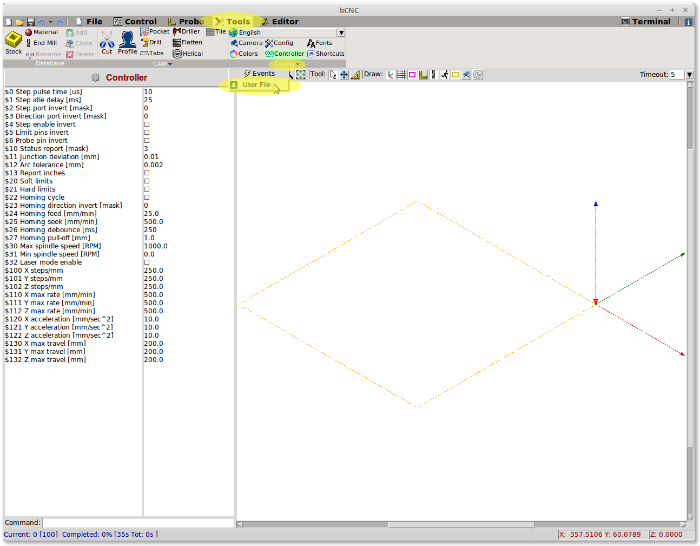Click the save floppy disk icon

(30, 22)
